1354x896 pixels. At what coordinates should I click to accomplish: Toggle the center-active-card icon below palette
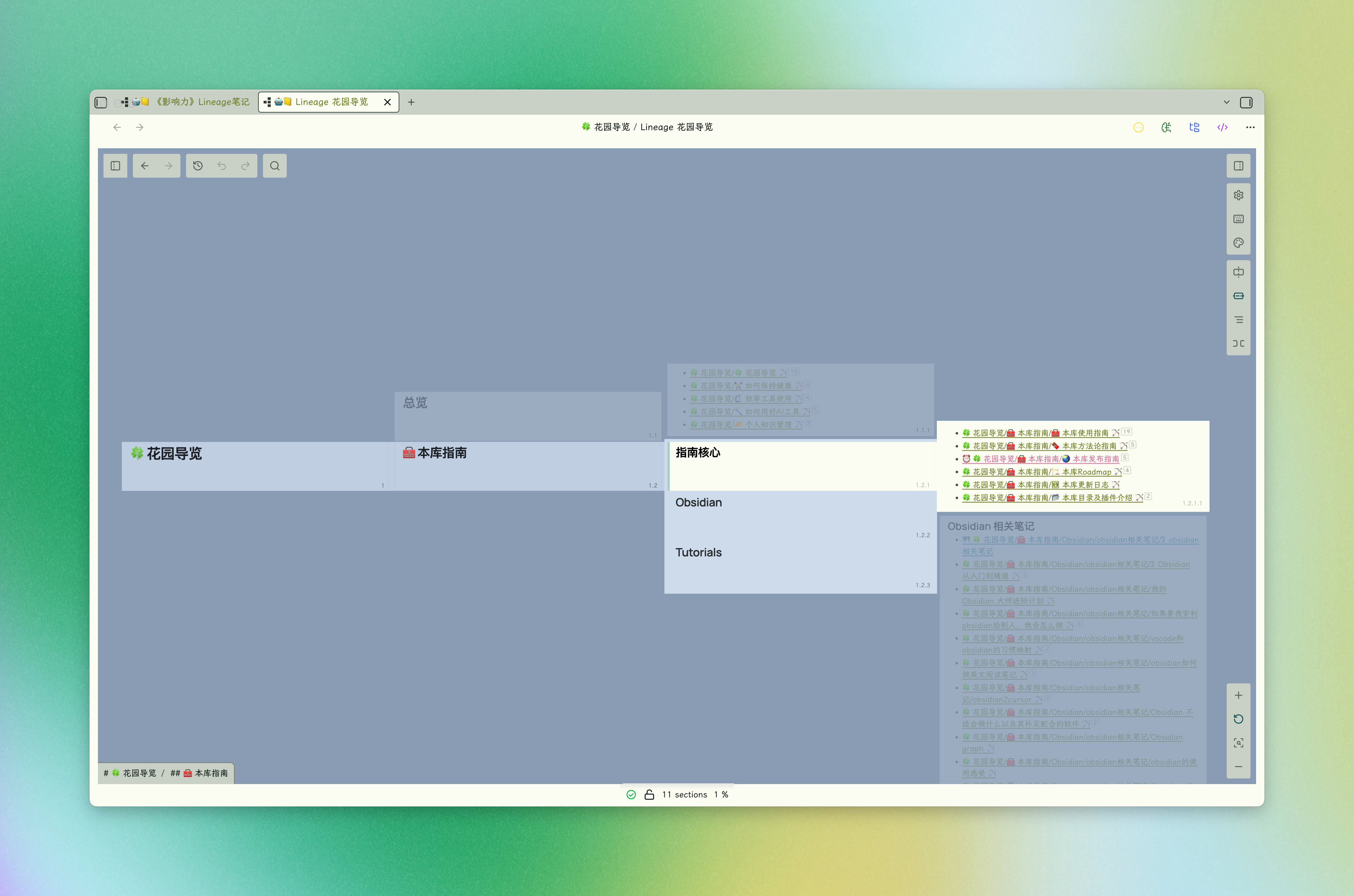1238,272
